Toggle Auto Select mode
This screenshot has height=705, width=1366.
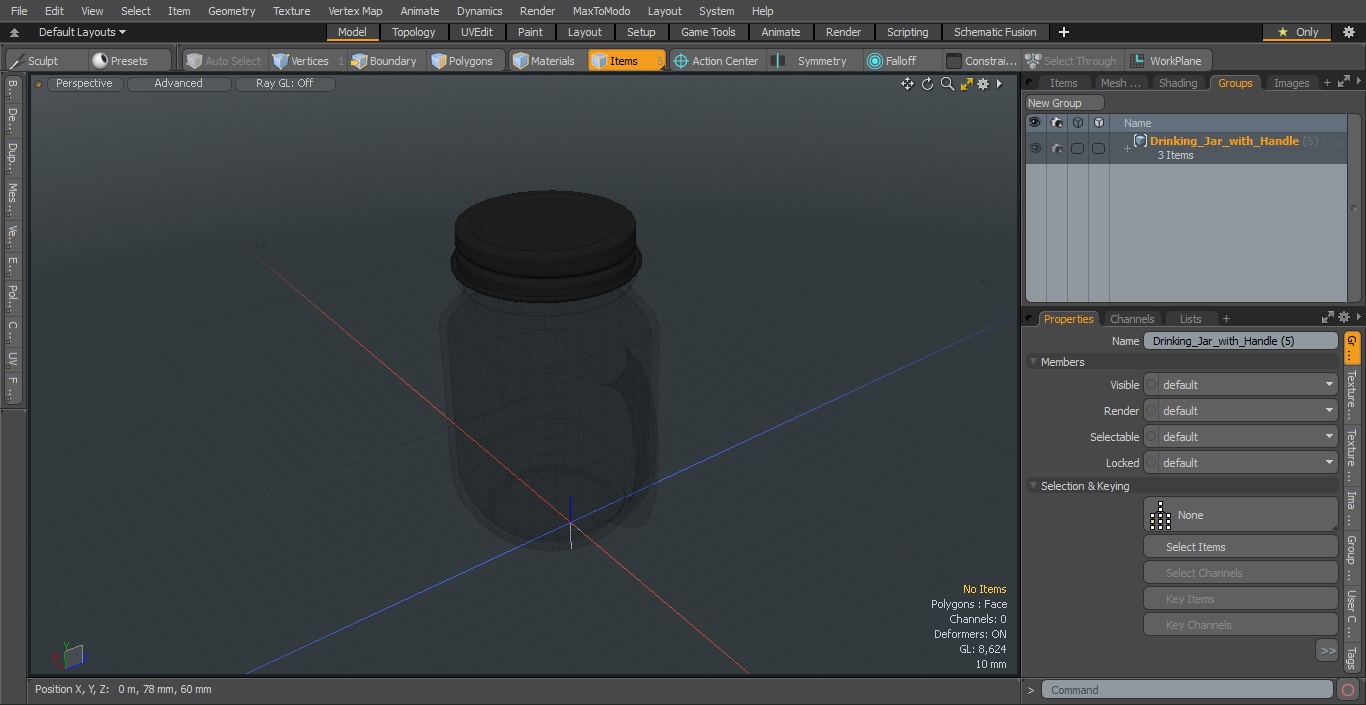pyautogui.click(x=224, y=61)
